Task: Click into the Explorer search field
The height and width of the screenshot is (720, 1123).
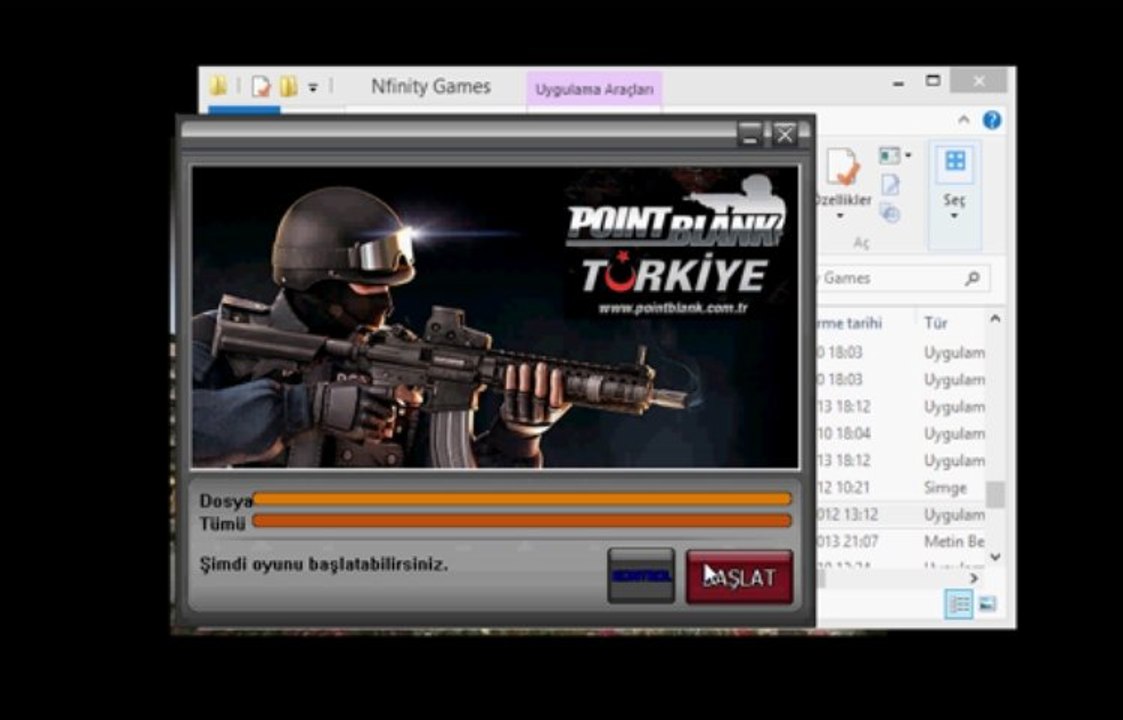Action: coord(903,278)
